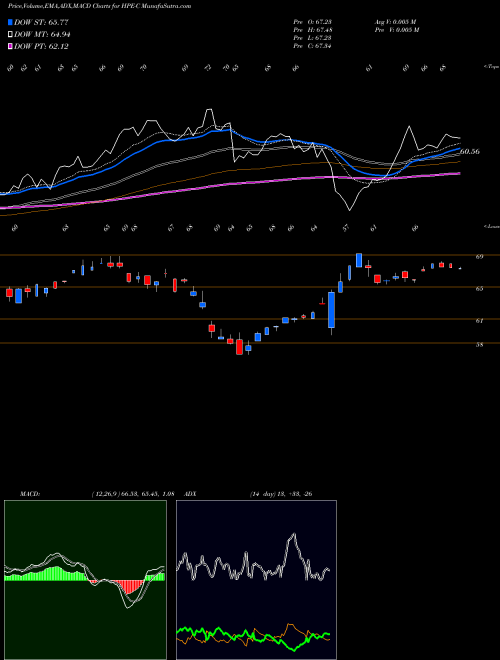Click the 'DOW PT: 62.12' legend label
The image size is (500, 660).
click(41, 46)
